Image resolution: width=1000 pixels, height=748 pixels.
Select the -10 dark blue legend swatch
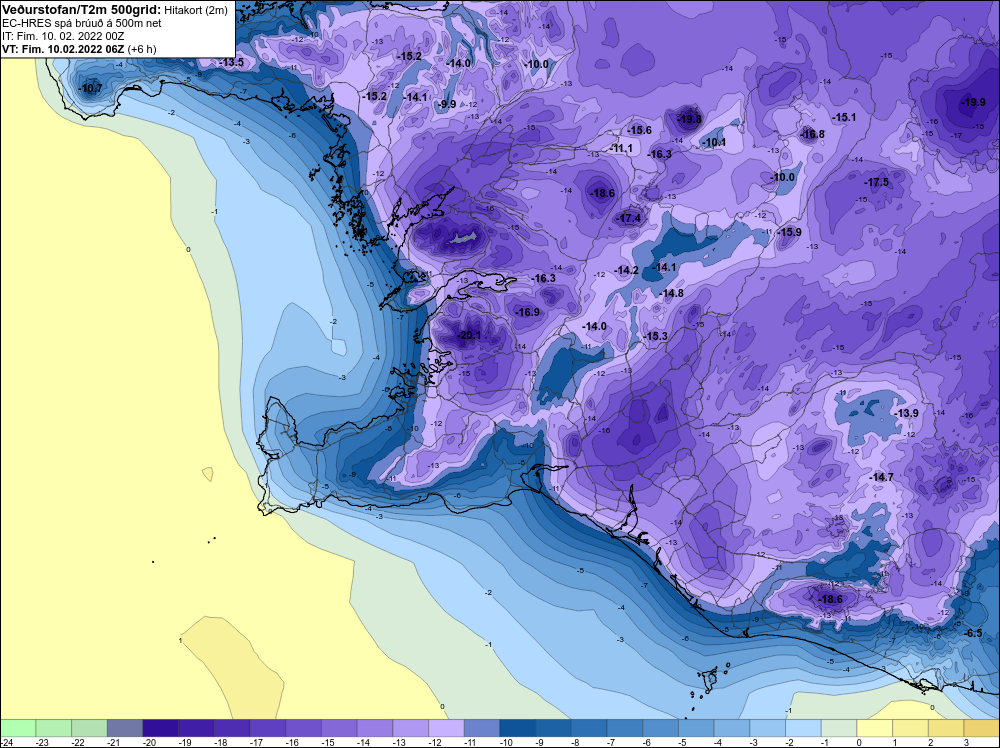point(517,728)
